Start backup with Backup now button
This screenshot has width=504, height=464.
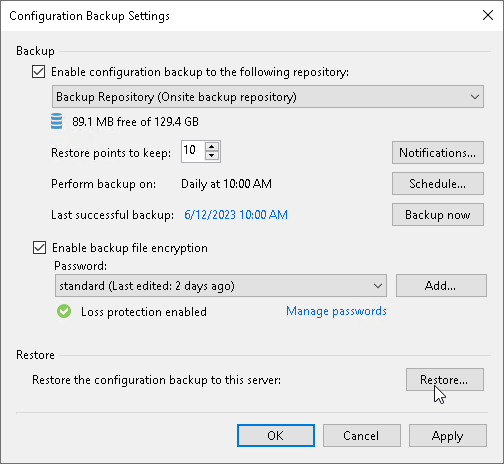(x=438, y=215)
